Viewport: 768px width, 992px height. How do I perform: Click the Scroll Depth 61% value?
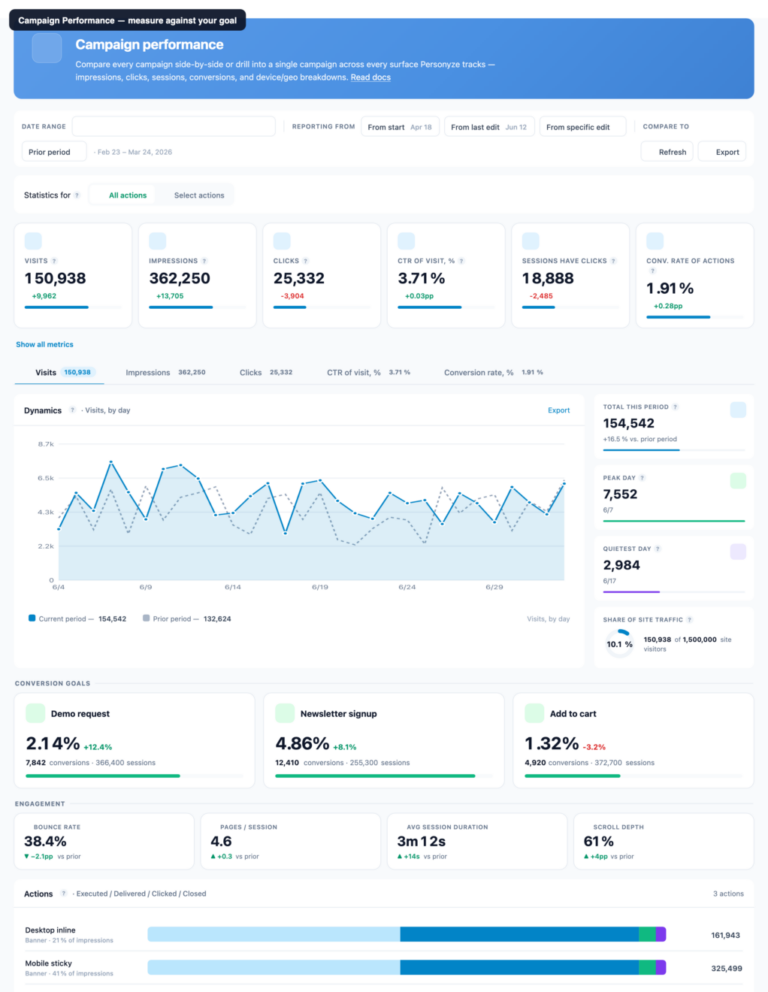(598, 841)
